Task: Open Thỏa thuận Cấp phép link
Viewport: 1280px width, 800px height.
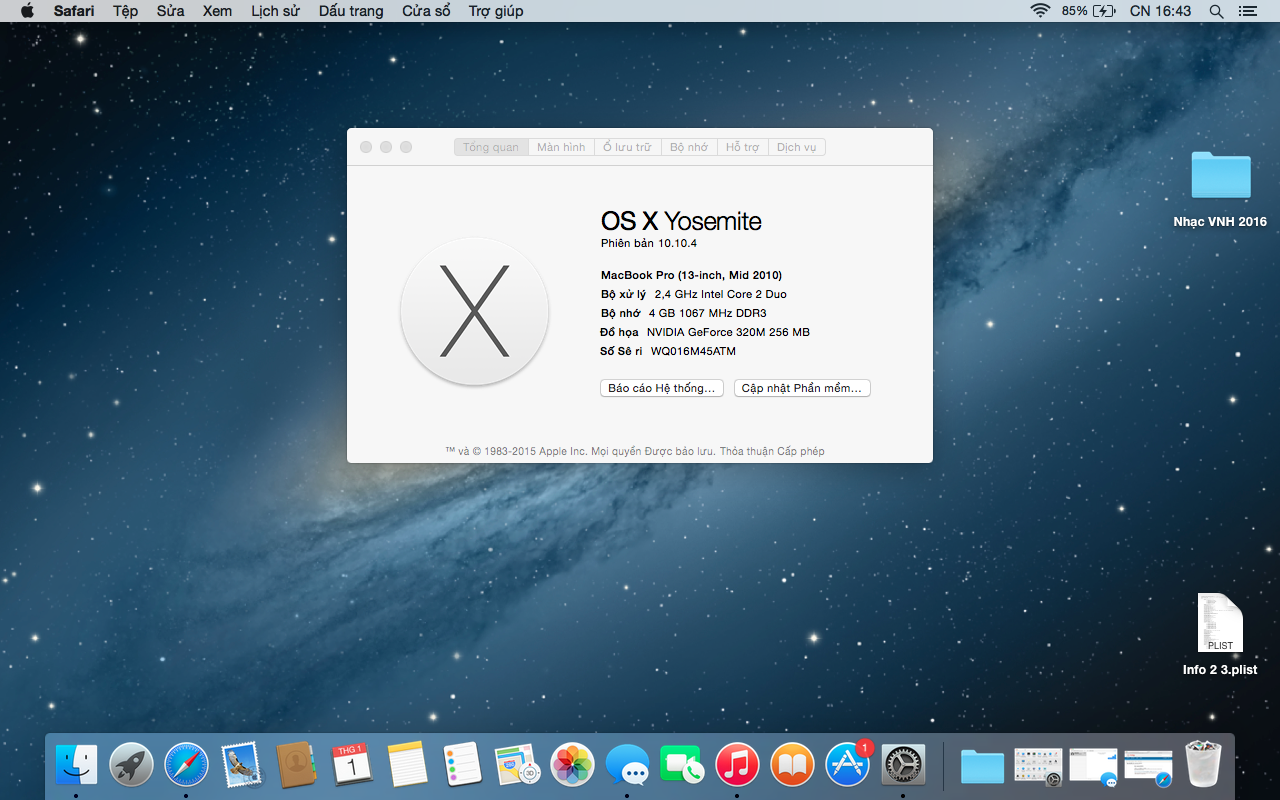Action: pos(772,451)
